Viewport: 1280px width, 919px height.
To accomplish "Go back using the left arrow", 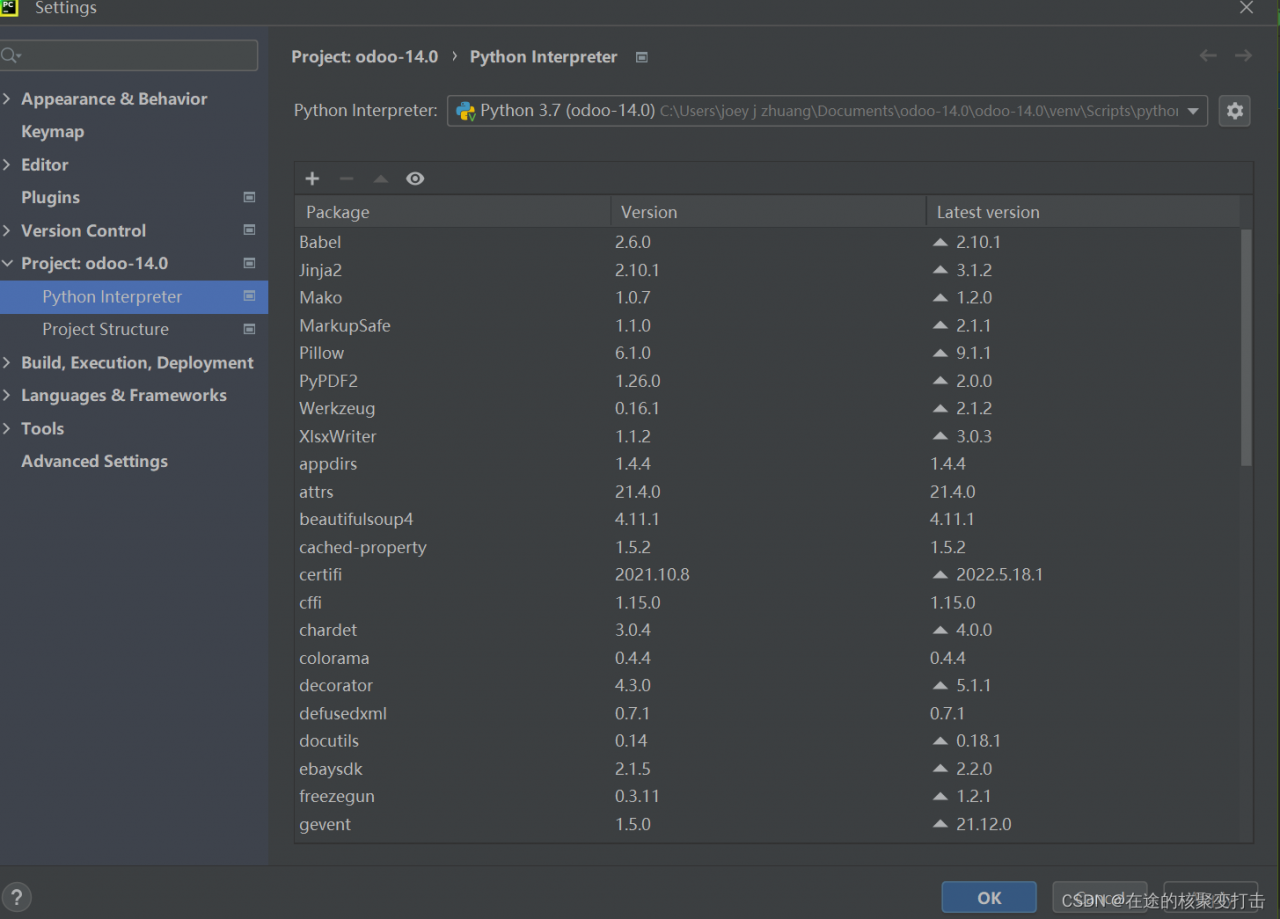I will tap(1208, 56).
